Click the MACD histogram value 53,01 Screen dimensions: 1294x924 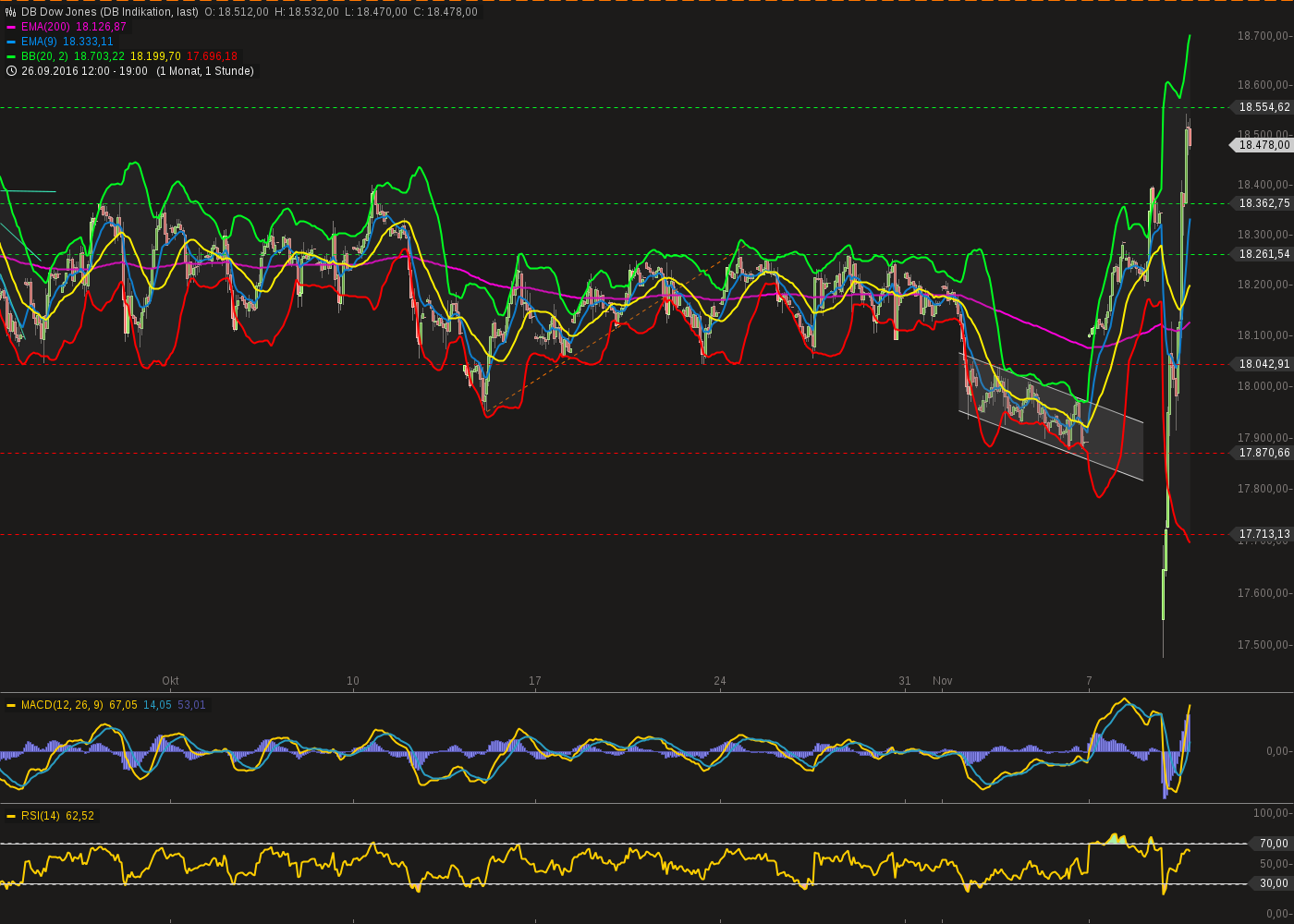pos(191,705)
